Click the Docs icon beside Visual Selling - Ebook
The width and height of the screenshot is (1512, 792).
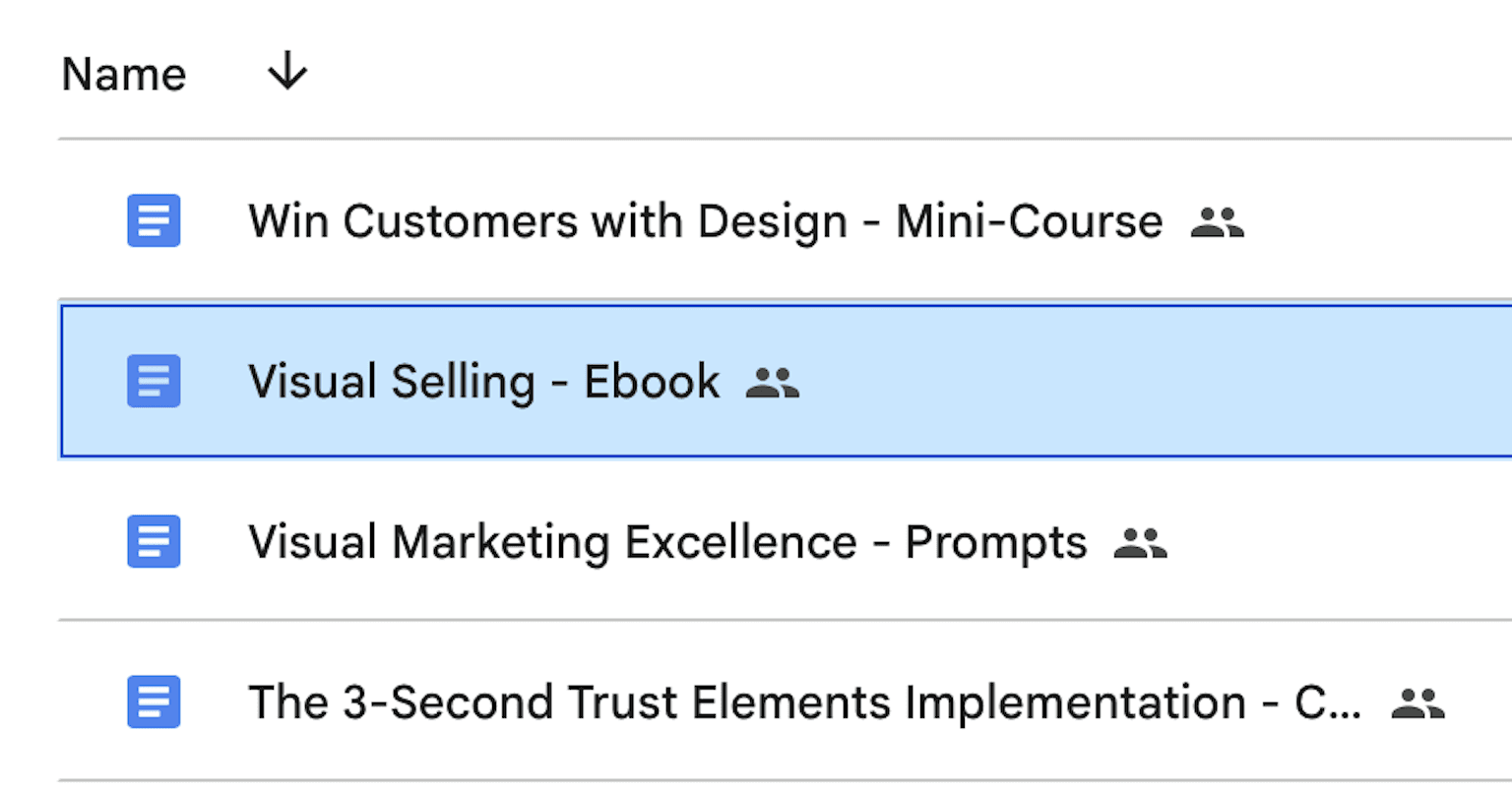pos(154,381)
